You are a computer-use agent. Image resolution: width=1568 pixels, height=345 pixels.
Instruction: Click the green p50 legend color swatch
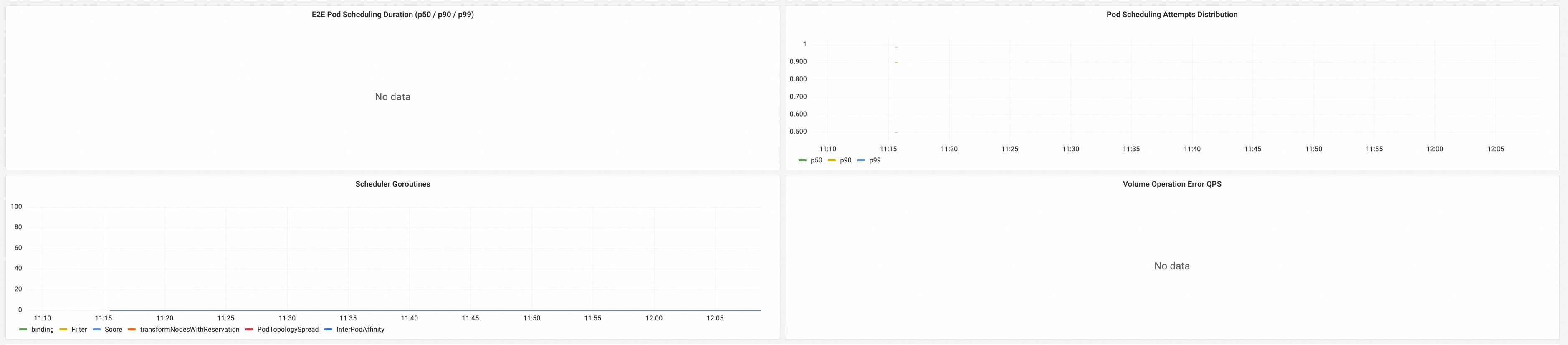tap(802, 161)
